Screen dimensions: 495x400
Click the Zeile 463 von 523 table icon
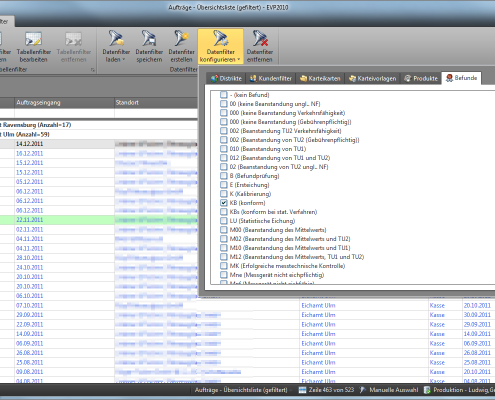click(302, 390)
